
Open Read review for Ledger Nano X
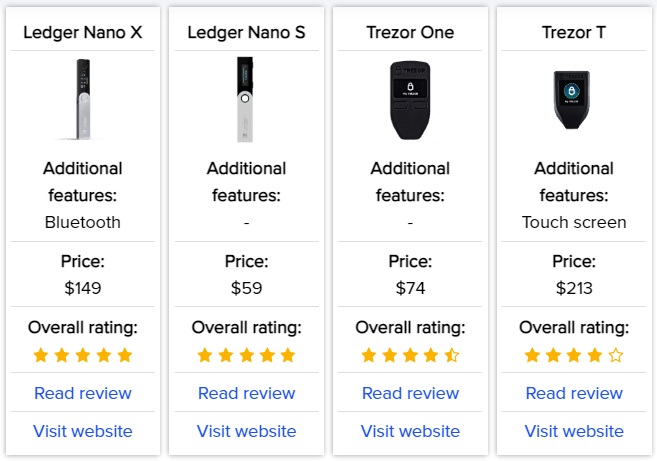[83, 393]
